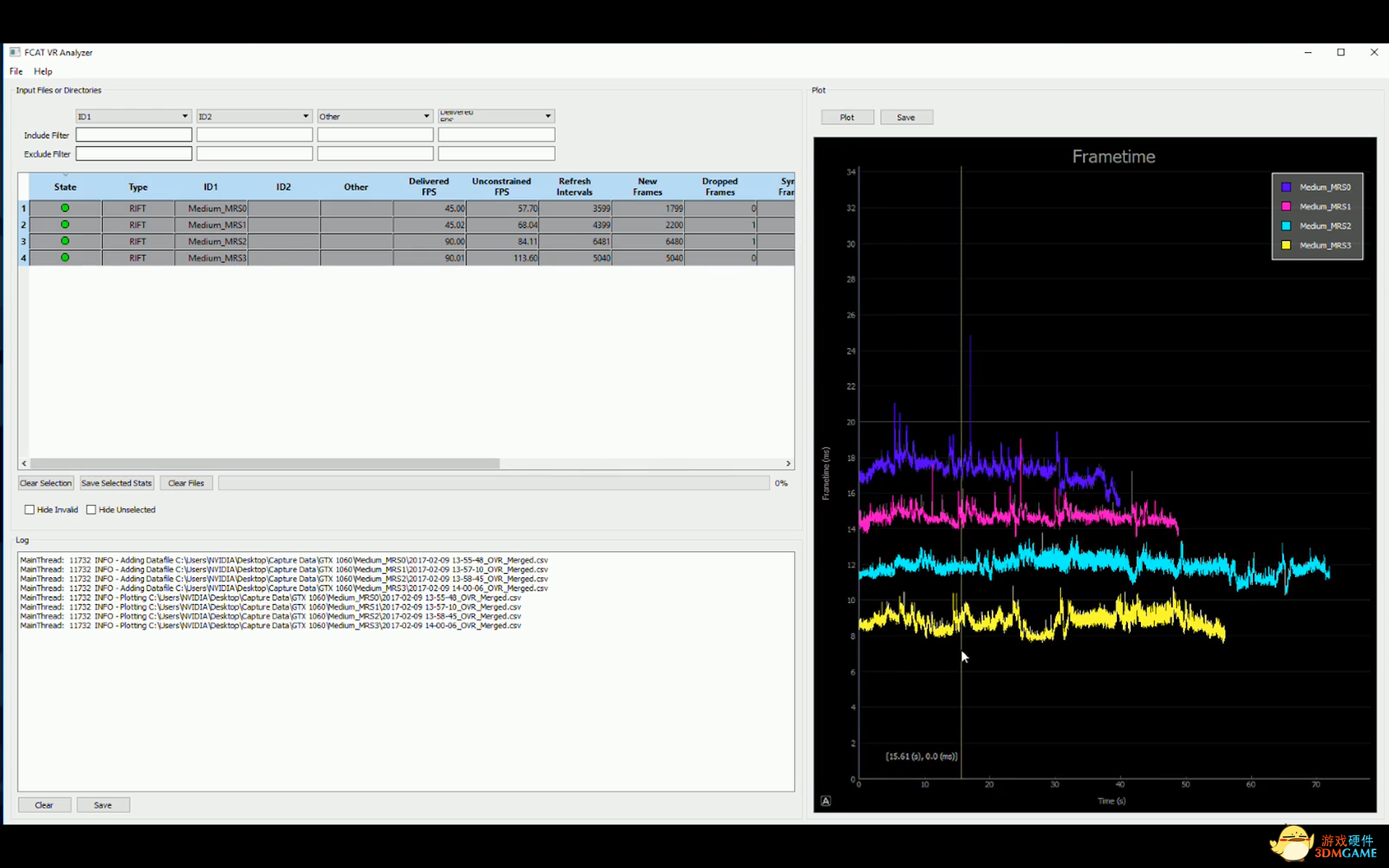This screenshot has width=1389, height=868.
Task: Click the Plot button
Action: [x=847, y=117]
